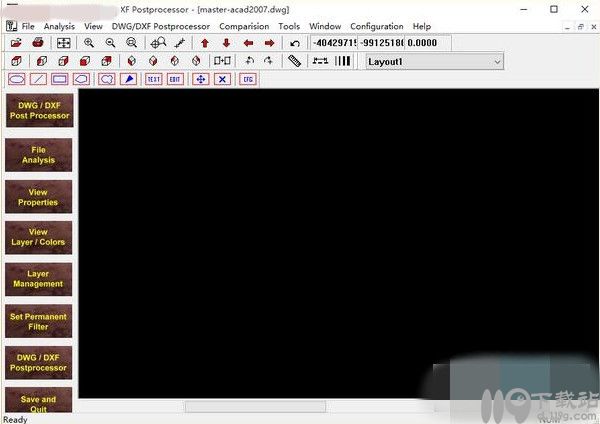Open the Configuration menu

[377, 26]
